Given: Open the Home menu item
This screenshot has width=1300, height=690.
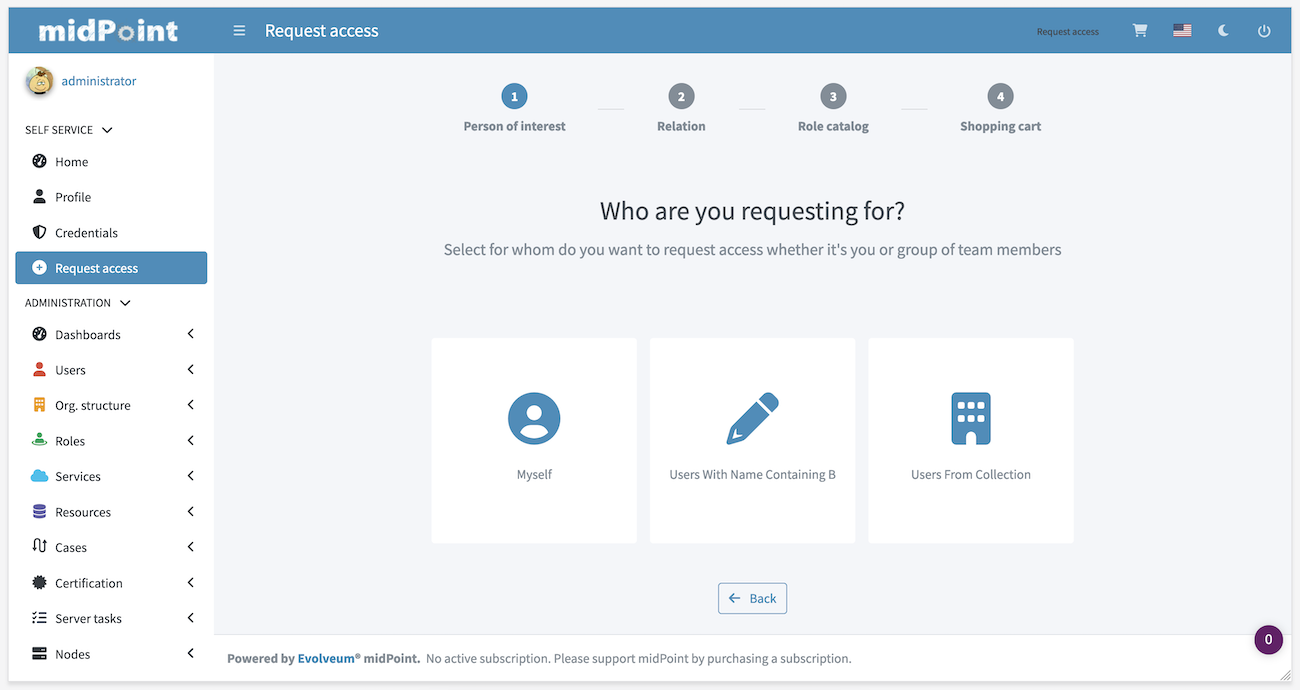Looking at the screenshot, I should 71,162.
